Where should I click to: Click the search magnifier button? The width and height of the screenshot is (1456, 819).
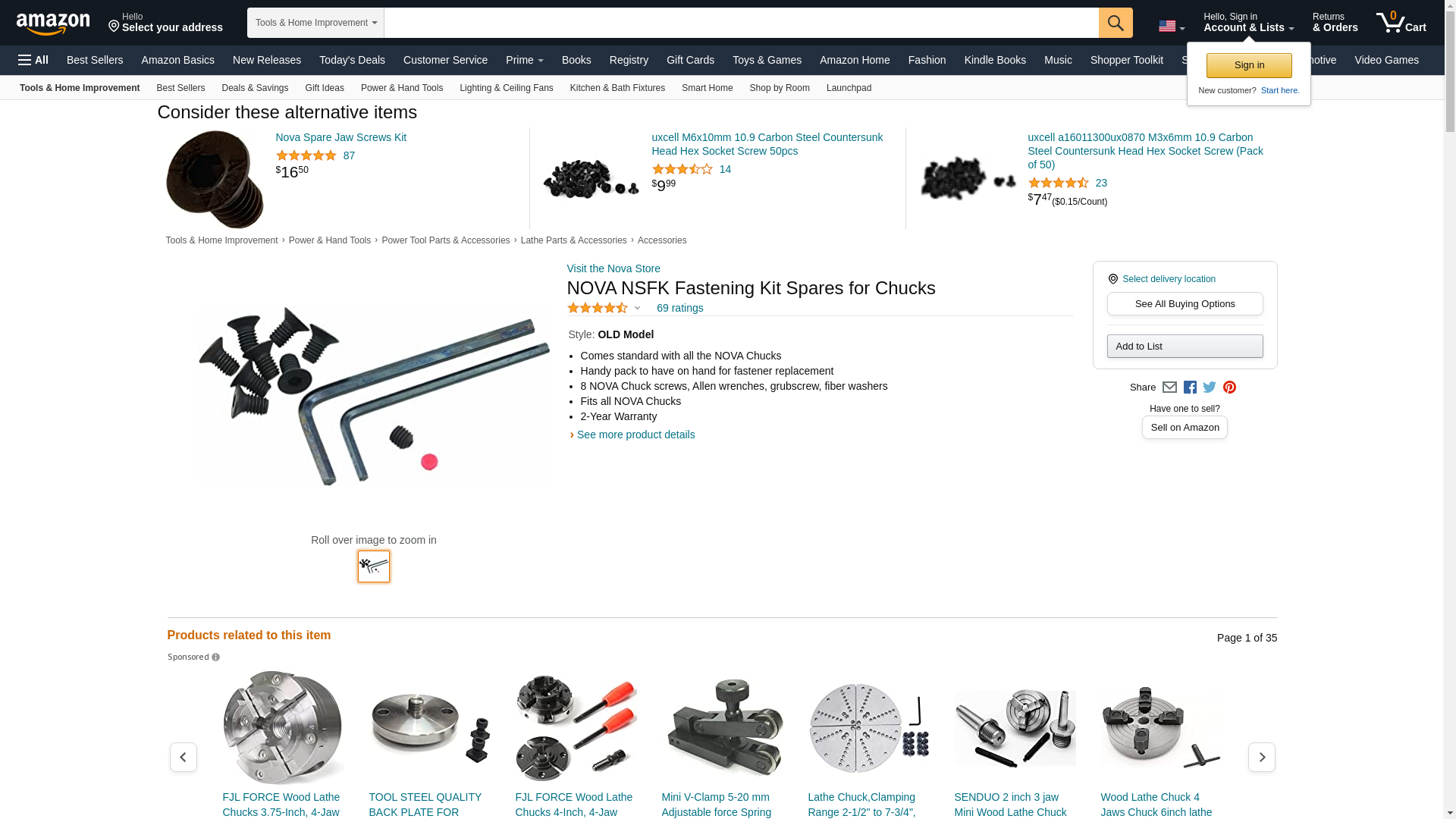point(1116,23)
